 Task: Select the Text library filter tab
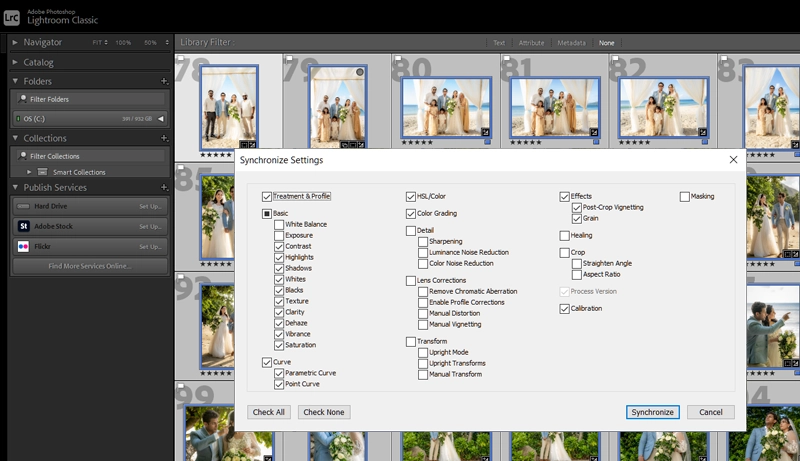click(x=499, y=43)
